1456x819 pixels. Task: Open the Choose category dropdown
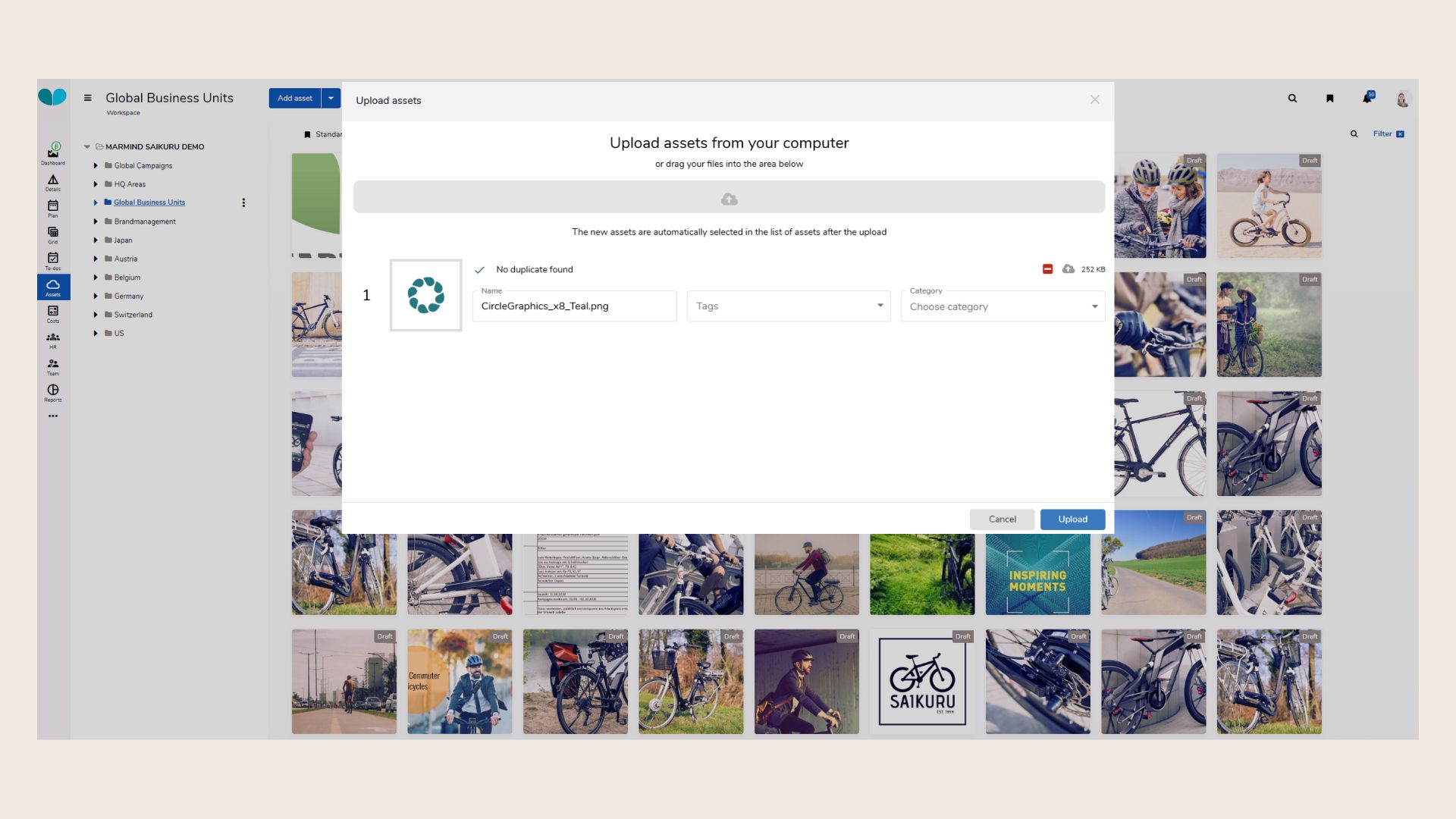coord(1003,306)
